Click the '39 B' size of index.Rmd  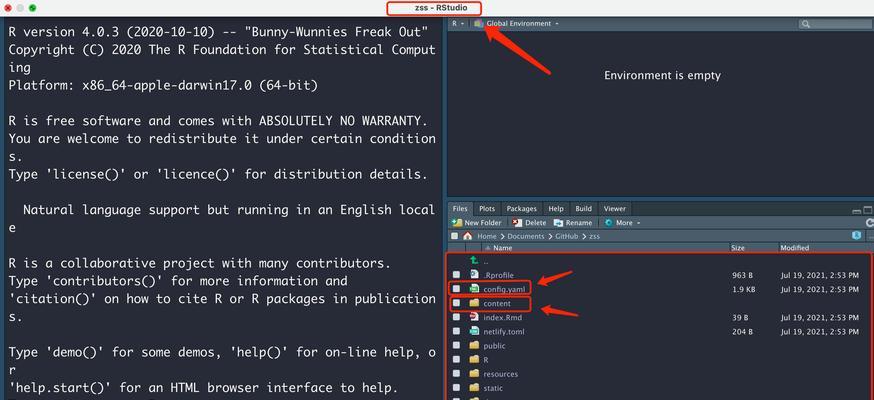click(740, 318)
